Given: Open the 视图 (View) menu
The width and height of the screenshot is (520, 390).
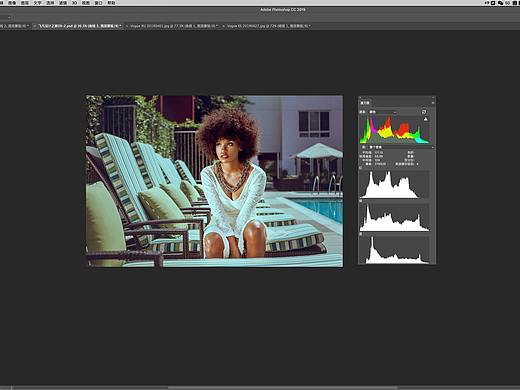Looking at the screenshot, I should pos(86,3).
